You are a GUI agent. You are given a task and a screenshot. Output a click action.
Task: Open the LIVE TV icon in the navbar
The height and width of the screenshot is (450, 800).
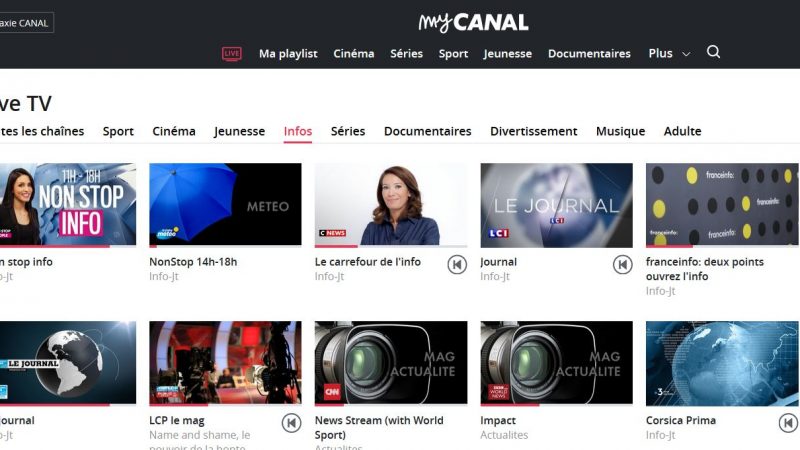pos(232,54)
